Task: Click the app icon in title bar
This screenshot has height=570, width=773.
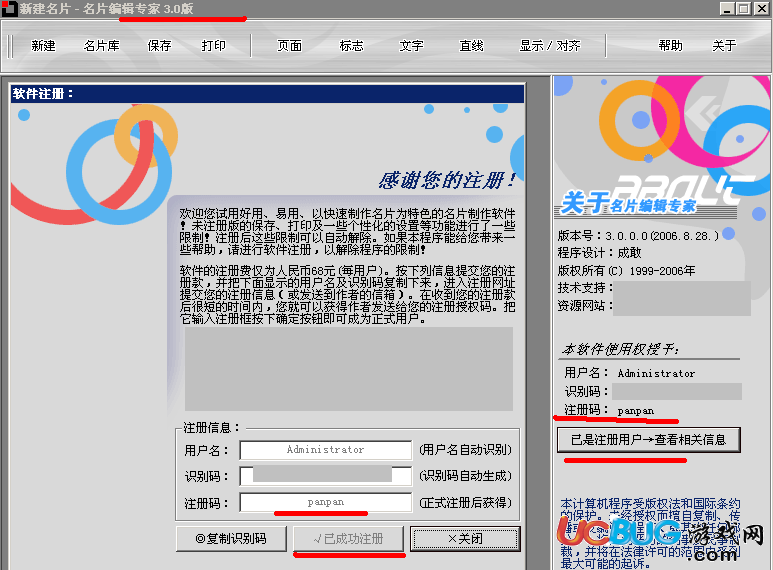Action: pyautogui.click(x=9, y=8)
